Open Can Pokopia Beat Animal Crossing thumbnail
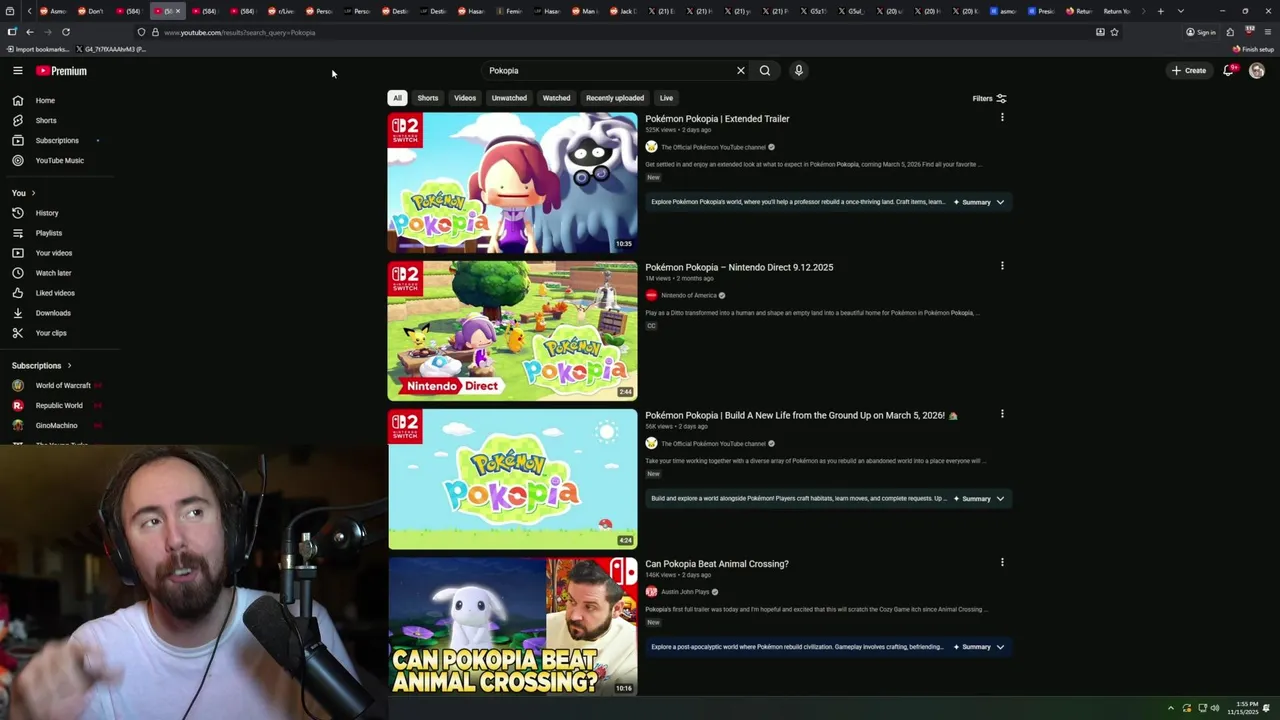Screen dimensions: 1280x720 (512, 627)
